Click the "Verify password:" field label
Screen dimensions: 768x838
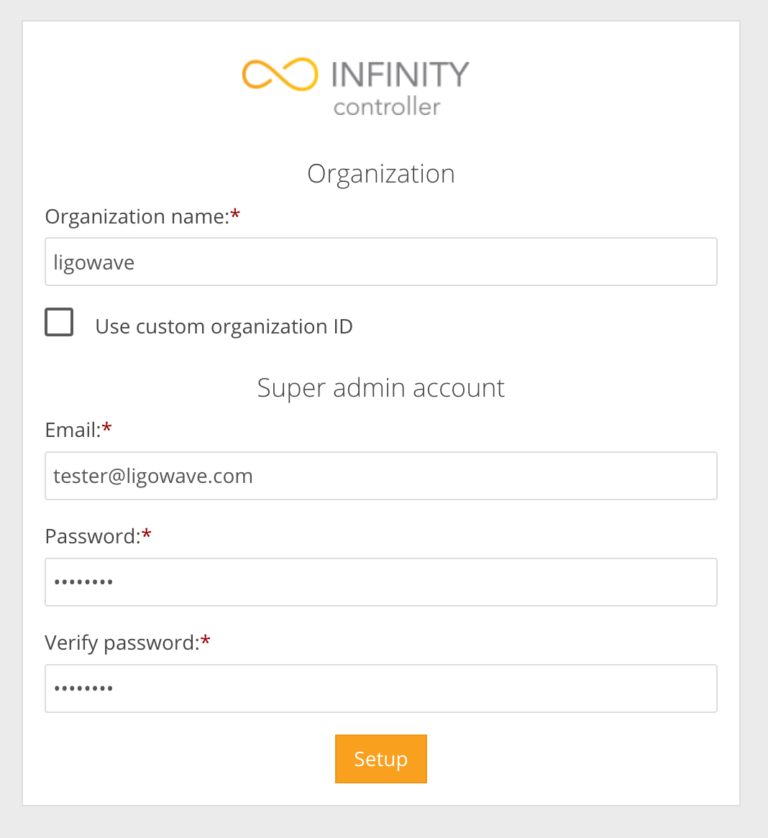(x=122, y=643)
